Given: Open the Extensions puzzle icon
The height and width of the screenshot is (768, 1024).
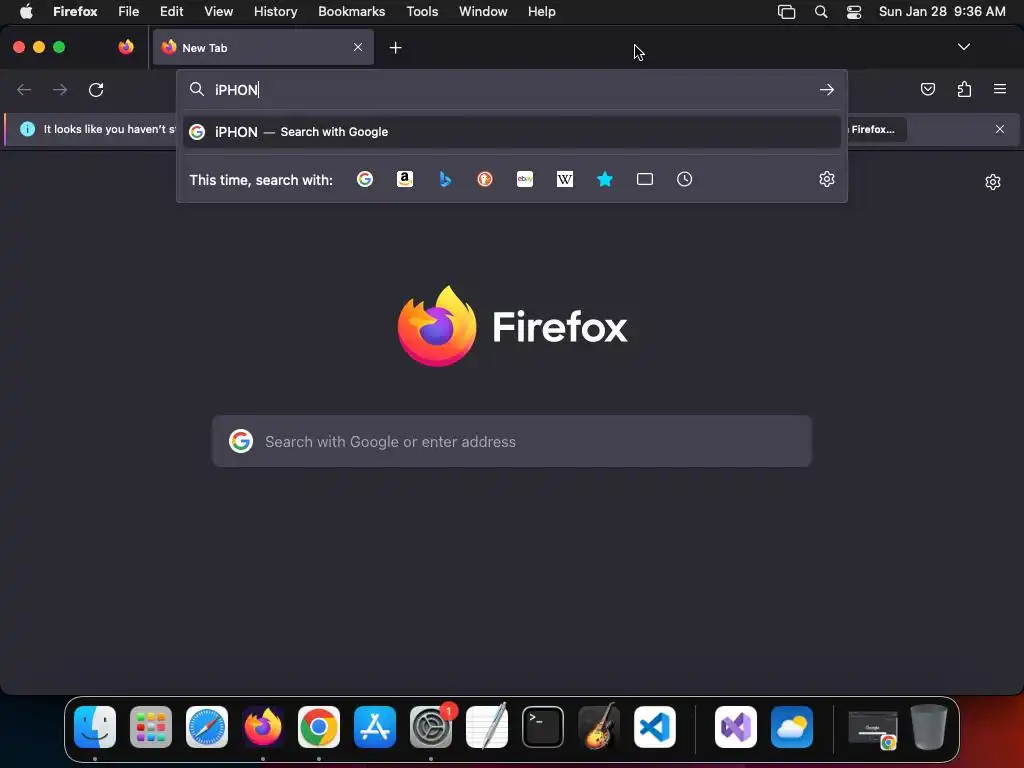Looking at the screenshot, I should 964,89.
